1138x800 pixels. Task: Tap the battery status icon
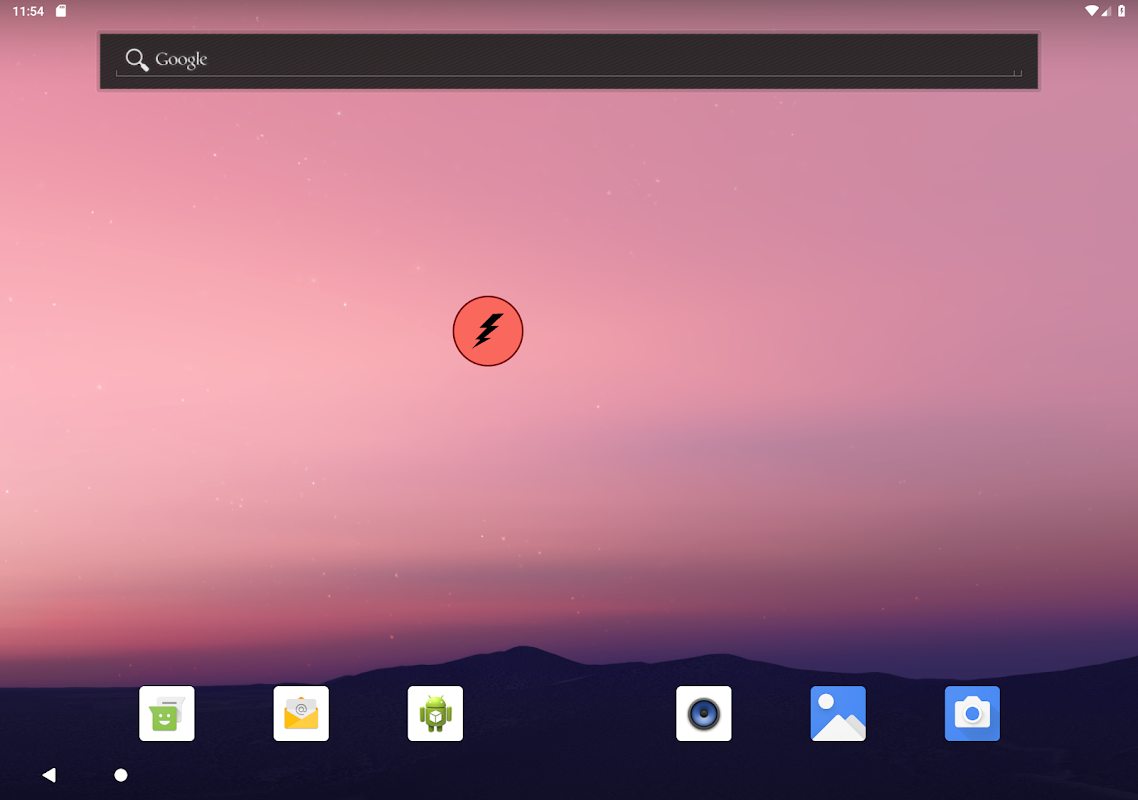tap(1121, 11)
